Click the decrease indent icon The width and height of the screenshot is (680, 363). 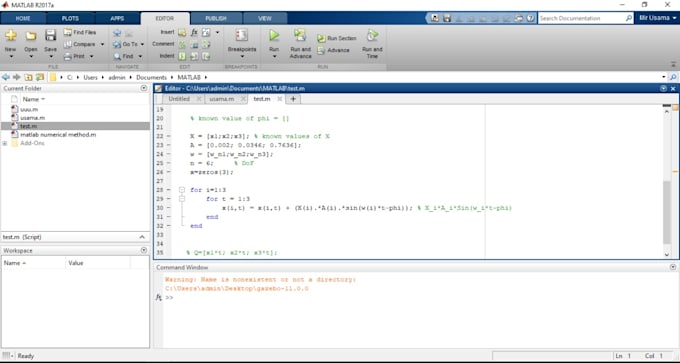click(x=206, y=56)
